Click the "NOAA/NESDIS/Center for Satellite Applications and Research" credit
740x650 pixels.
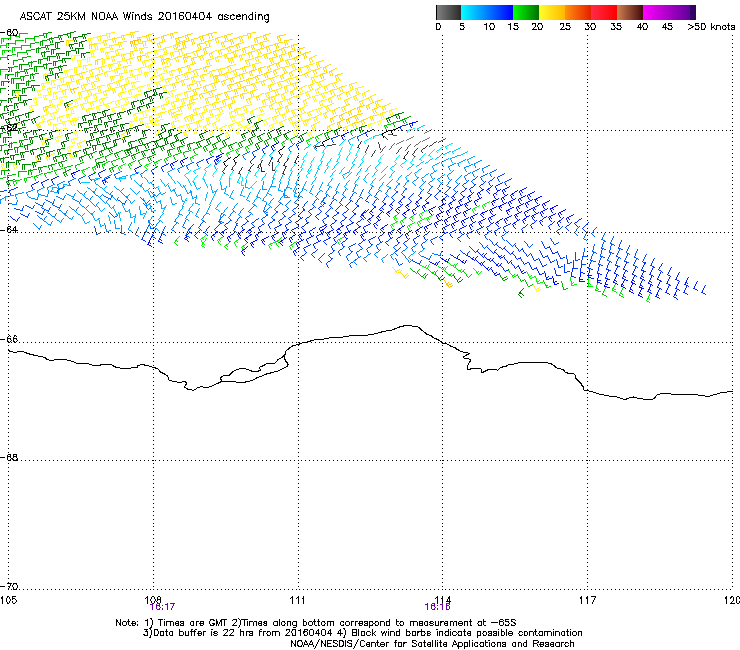pos(432,644)
